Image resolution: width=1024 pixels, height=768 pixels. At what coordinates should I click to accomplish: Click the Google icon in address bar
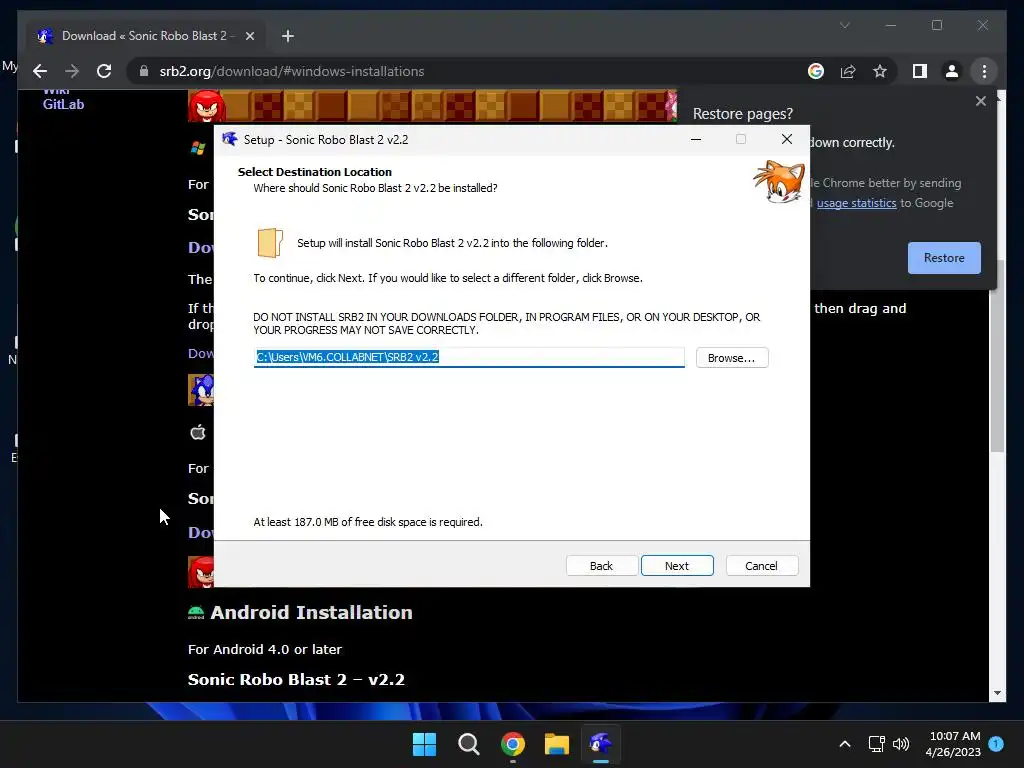tap(816, 71)
